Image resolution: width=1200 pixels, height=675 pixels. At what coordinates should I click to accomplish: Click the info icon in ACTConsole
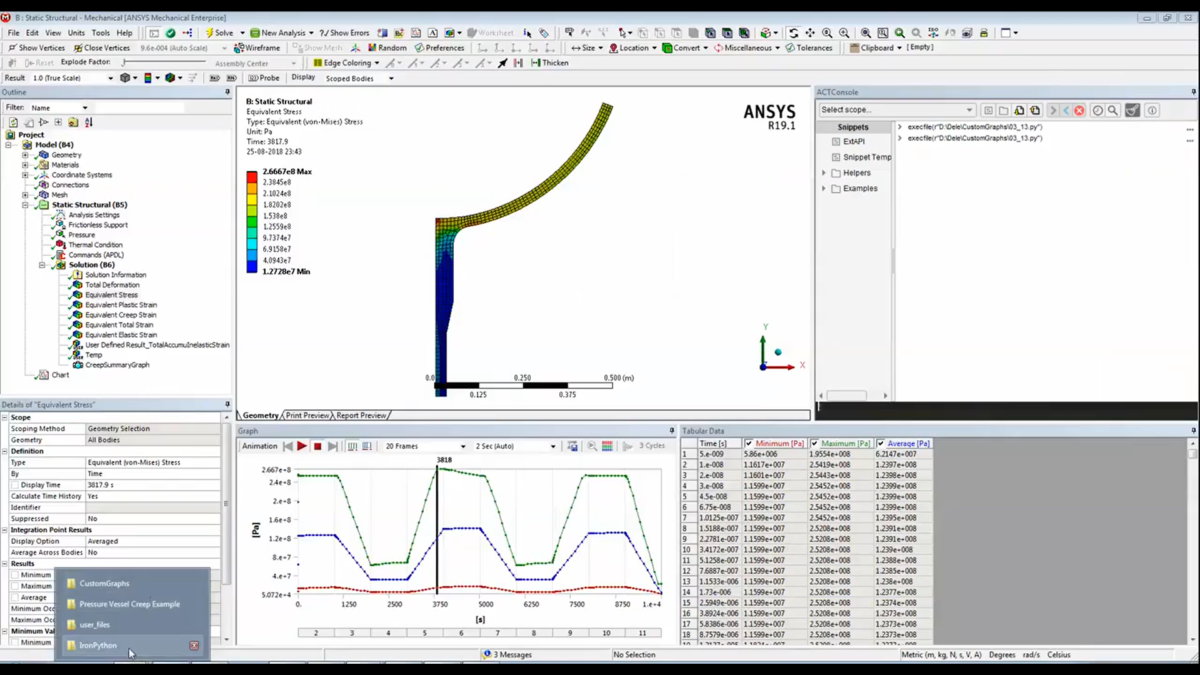[1152, 110]
